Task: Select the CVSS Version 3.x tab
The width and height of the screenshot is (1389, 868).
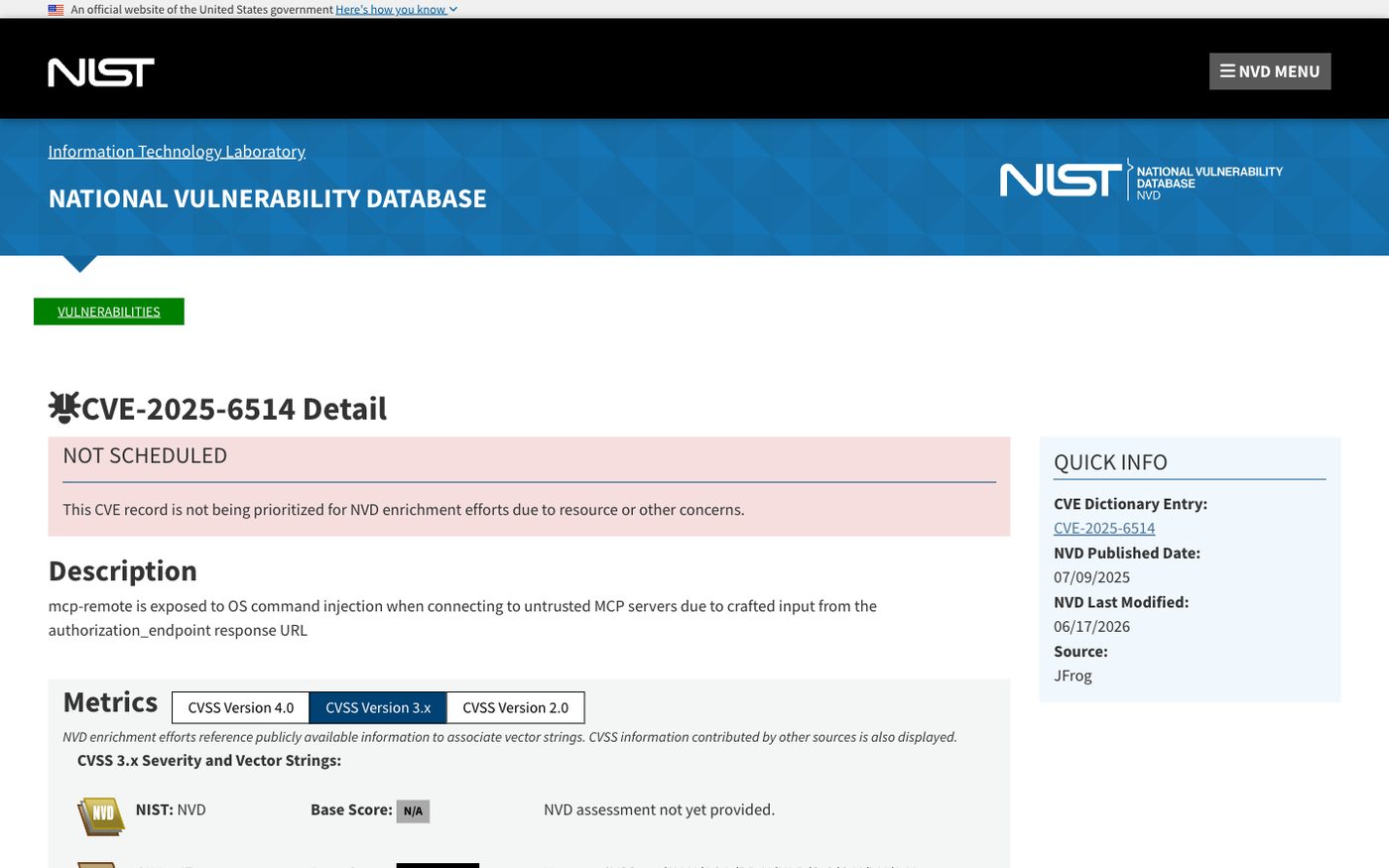Action: point(378,707)
